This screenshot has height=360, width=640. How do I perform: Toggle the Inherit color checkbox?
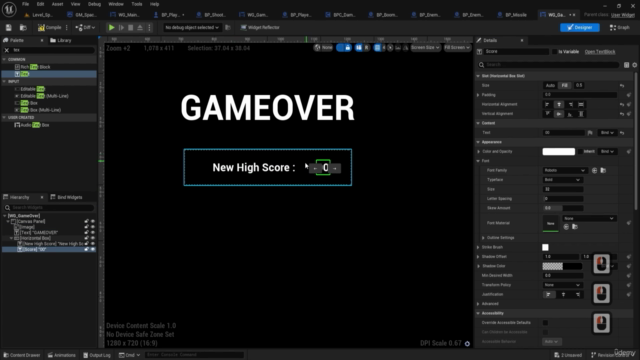tap(580, 151)
